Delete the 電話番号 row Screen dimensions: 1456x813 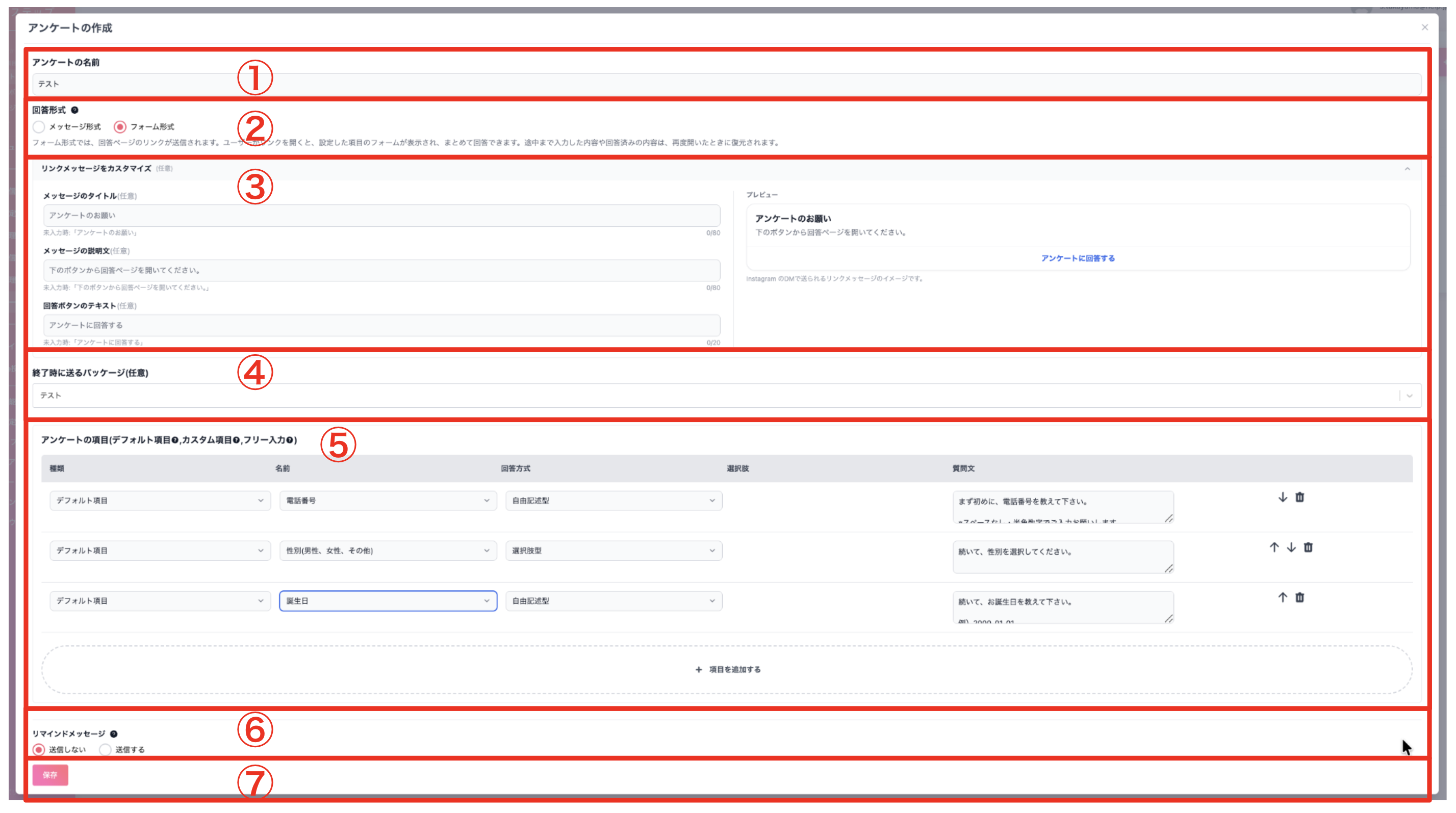pyautogui.click(x=1299, y=497)
